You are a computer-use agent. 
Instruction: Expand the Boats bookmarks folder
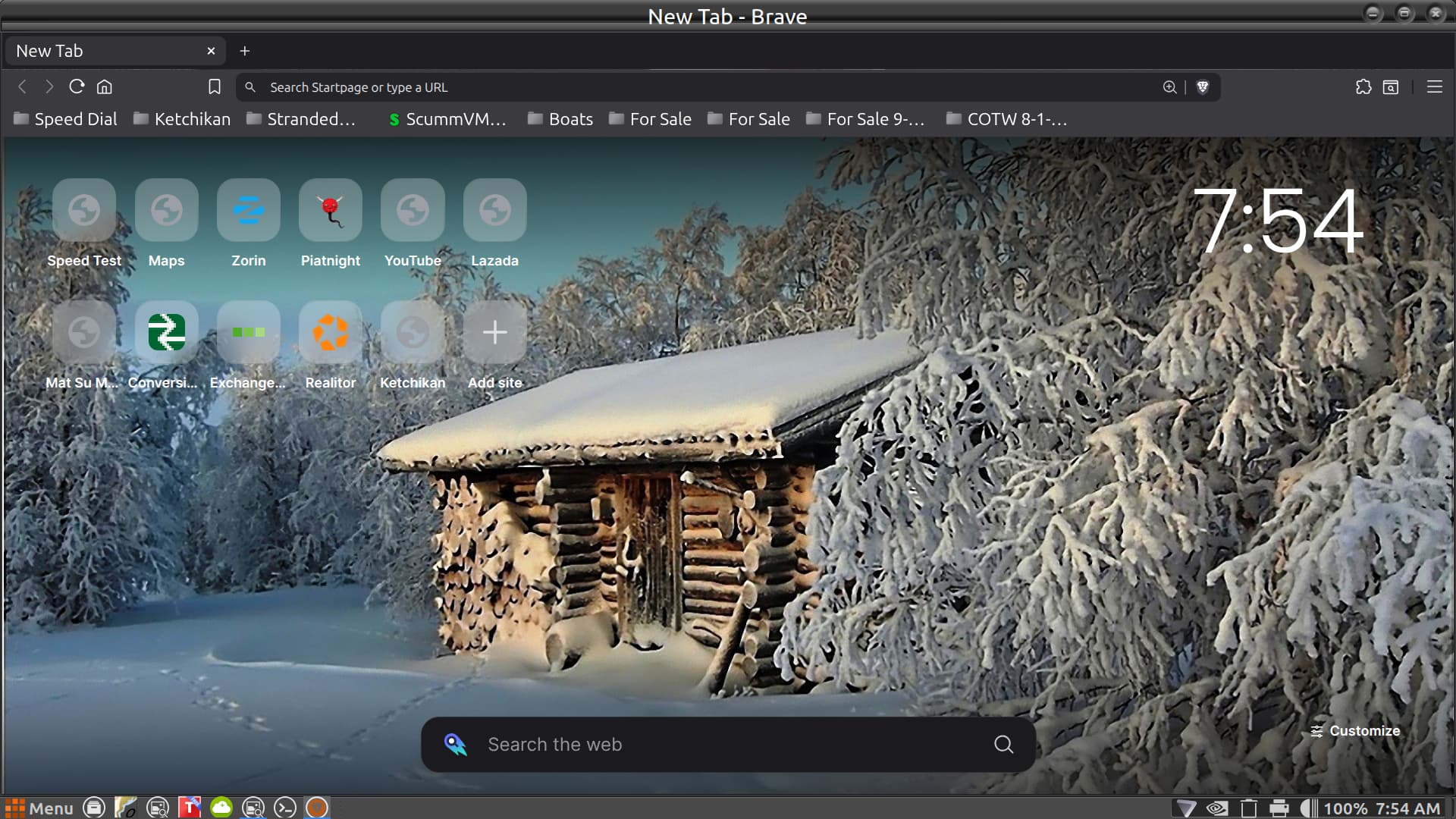(560, 119)
